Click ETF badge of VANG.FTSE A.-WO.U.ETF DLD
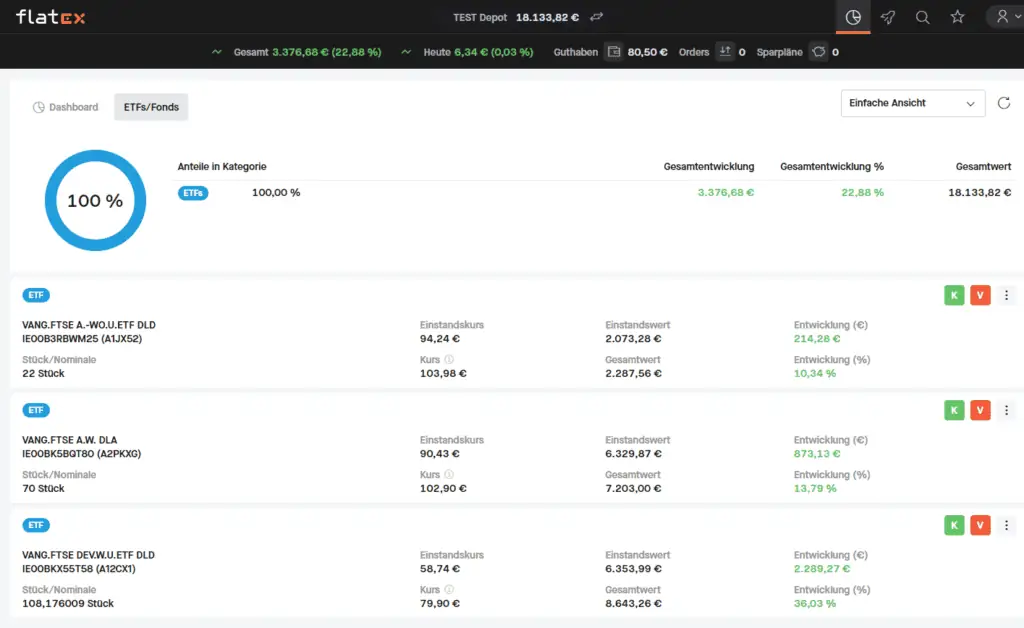The height and width of the screenshot is (628, 1024). click(36, 295)
